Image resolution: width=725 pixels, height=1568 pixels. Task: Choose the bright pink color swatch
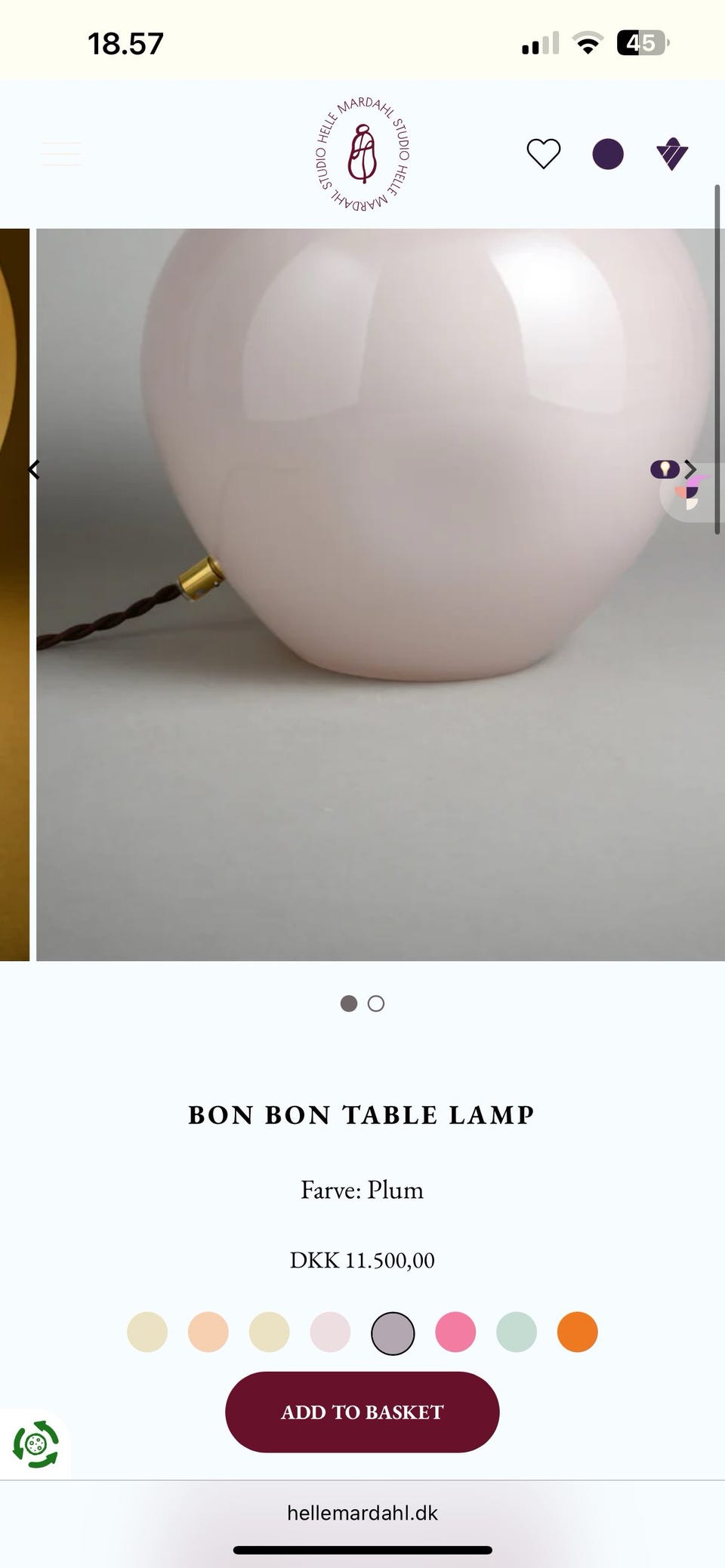pyautogui.click(x=455, y=1332)
